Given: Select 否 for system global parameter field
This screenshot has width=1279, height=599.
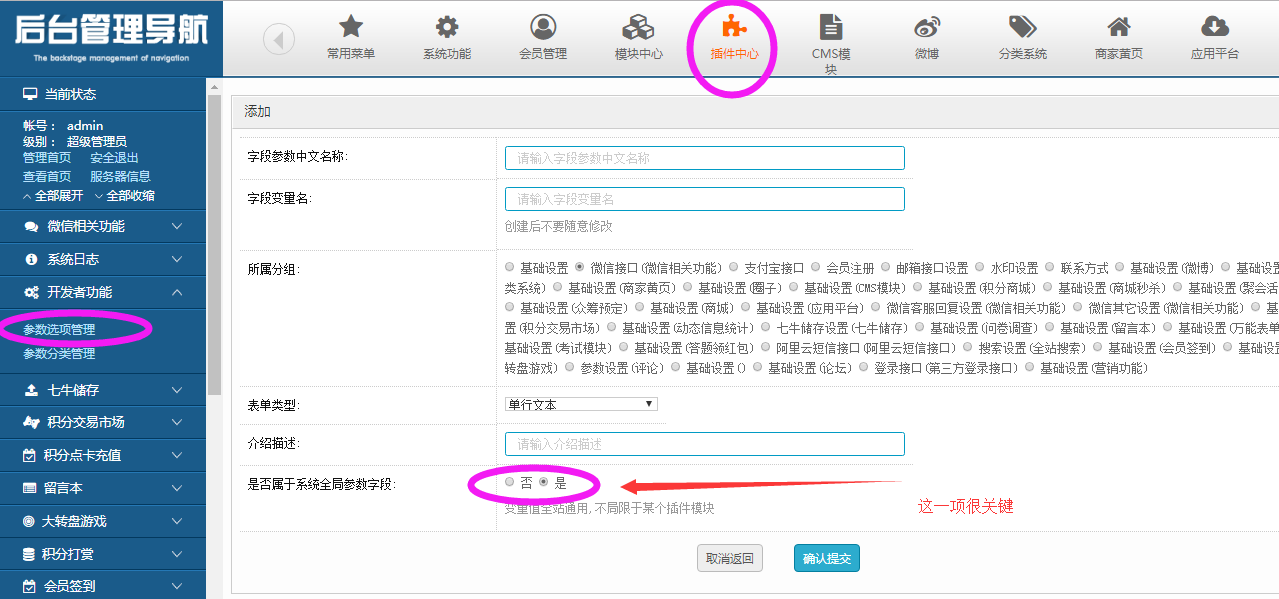Looking at the screenshot, I should point(510,482).
